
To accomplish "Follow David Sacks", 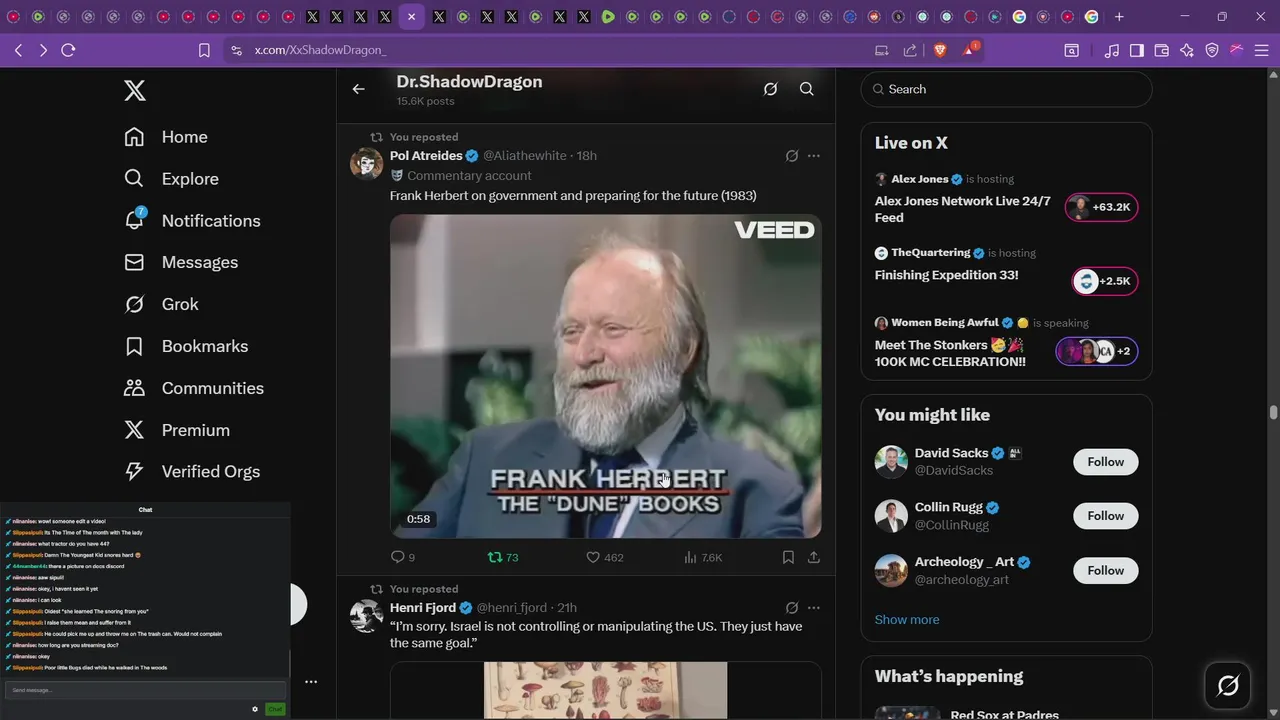I will pos(1106,462).
